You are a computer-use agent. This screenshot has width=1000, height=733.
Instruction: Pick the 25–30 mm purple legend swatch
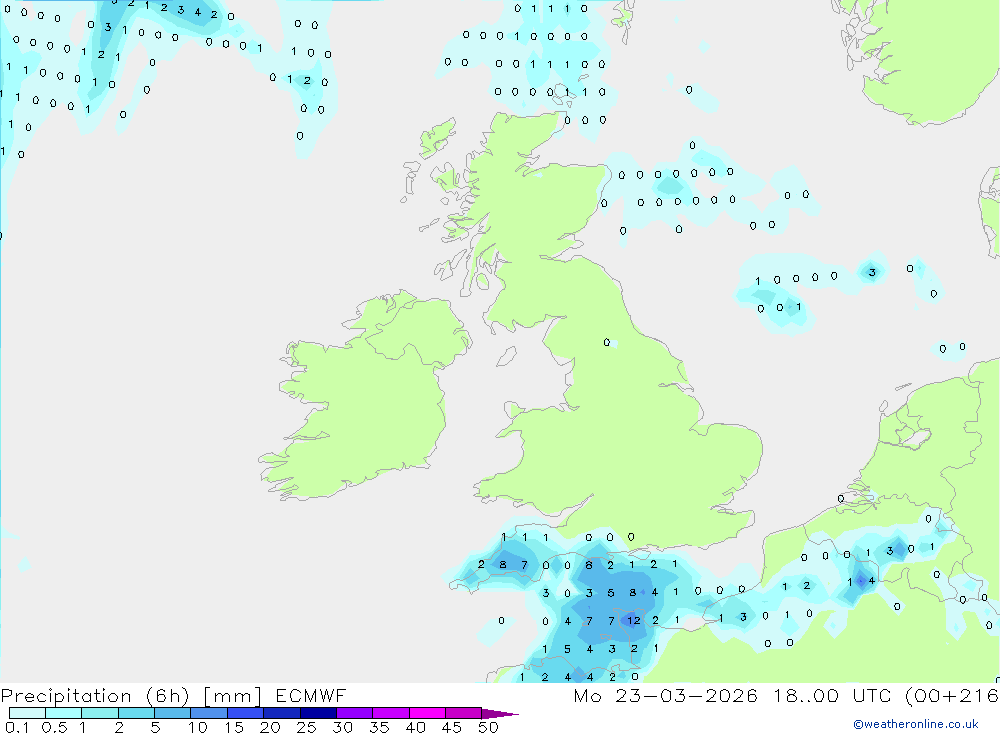pyautogui.click(x=318, y=713)
